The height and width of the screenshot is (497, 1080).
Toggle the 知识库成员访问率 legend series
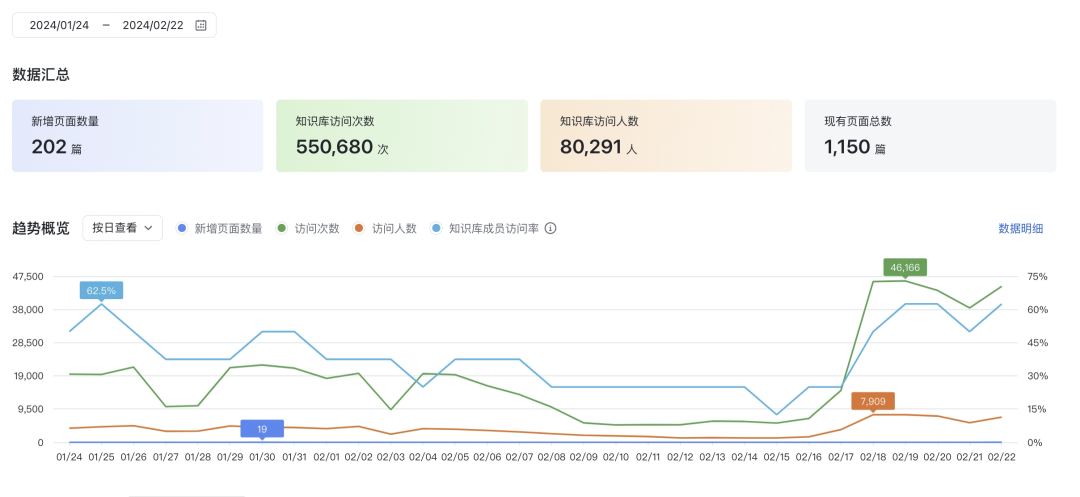[485, 229]
